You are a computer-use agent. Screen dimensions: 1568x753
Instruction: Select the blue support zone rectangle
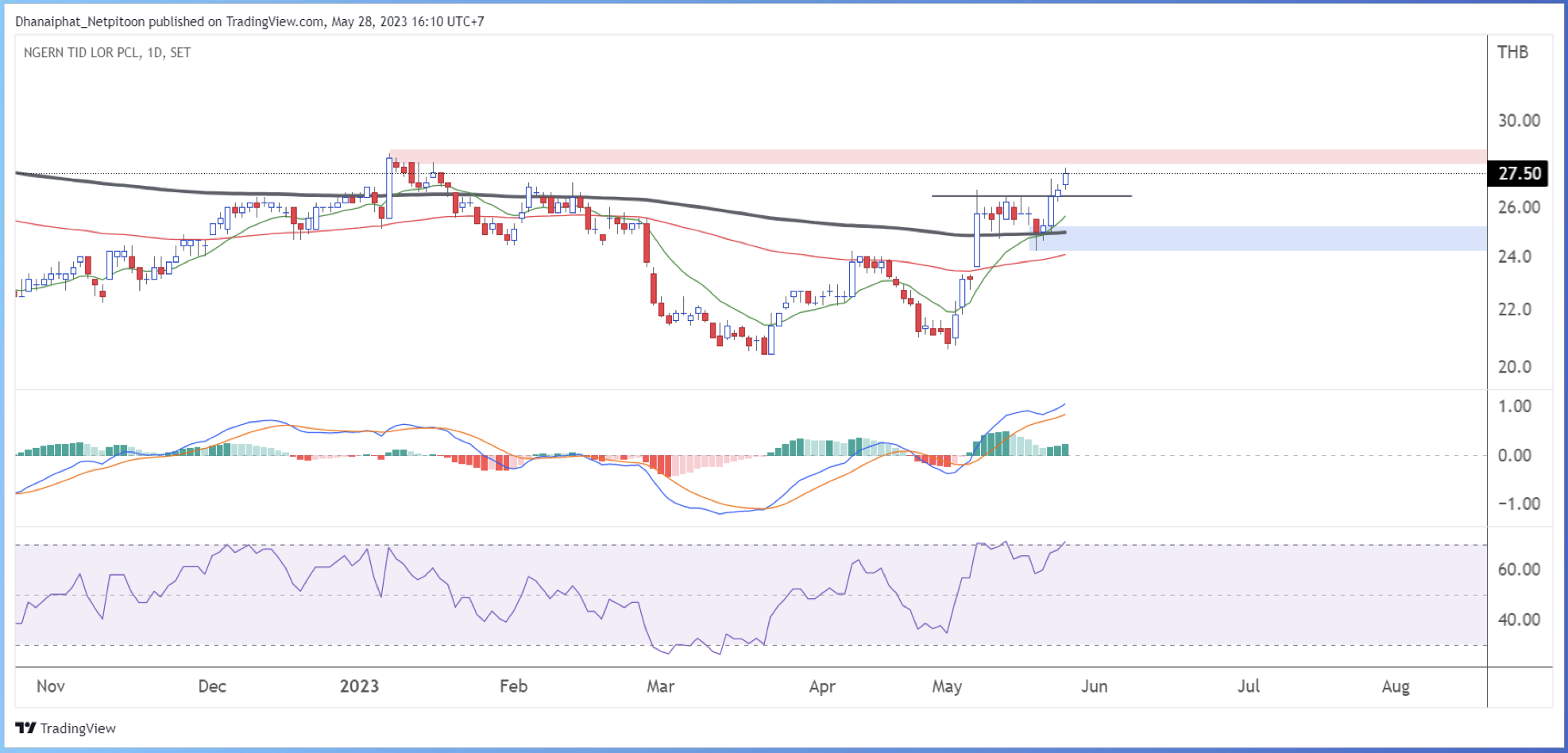[x=1257, y=238]
